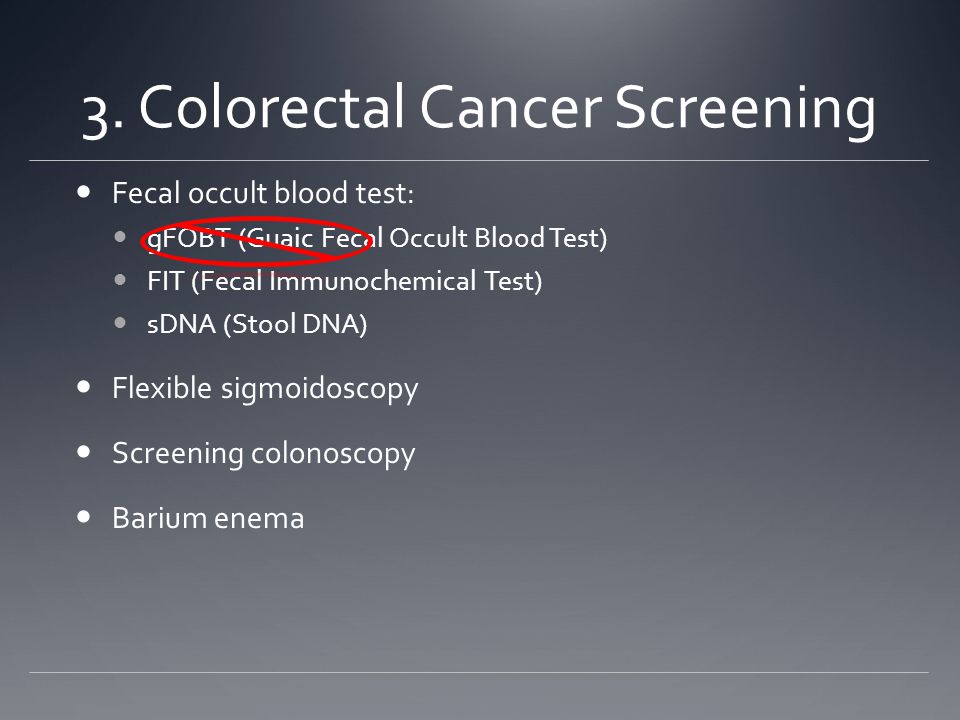Click the red circle crossing out gFOBT

pos(257,241)
